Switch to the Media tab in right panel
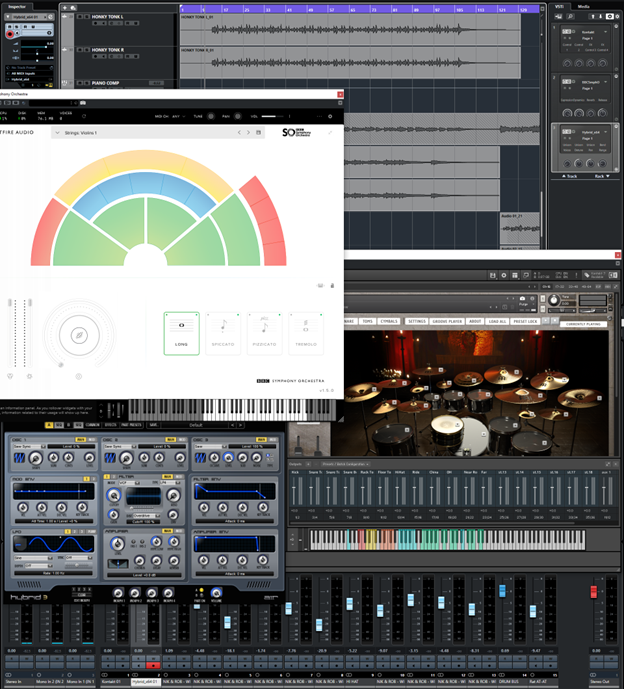Image resolution: width=624 pixels, height=689 pixels. click(x=584, y=7)
